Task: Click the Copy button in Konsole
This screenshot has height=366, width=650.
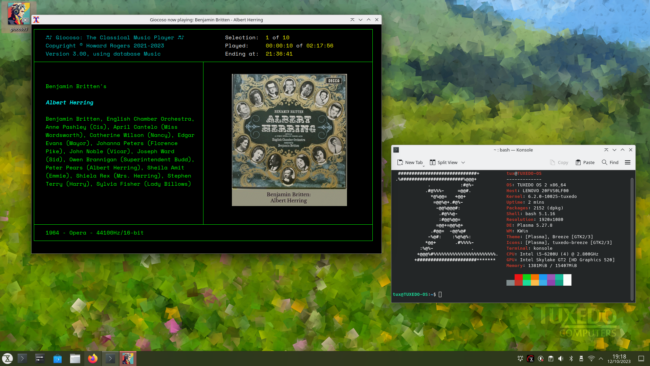Action: 559,162
